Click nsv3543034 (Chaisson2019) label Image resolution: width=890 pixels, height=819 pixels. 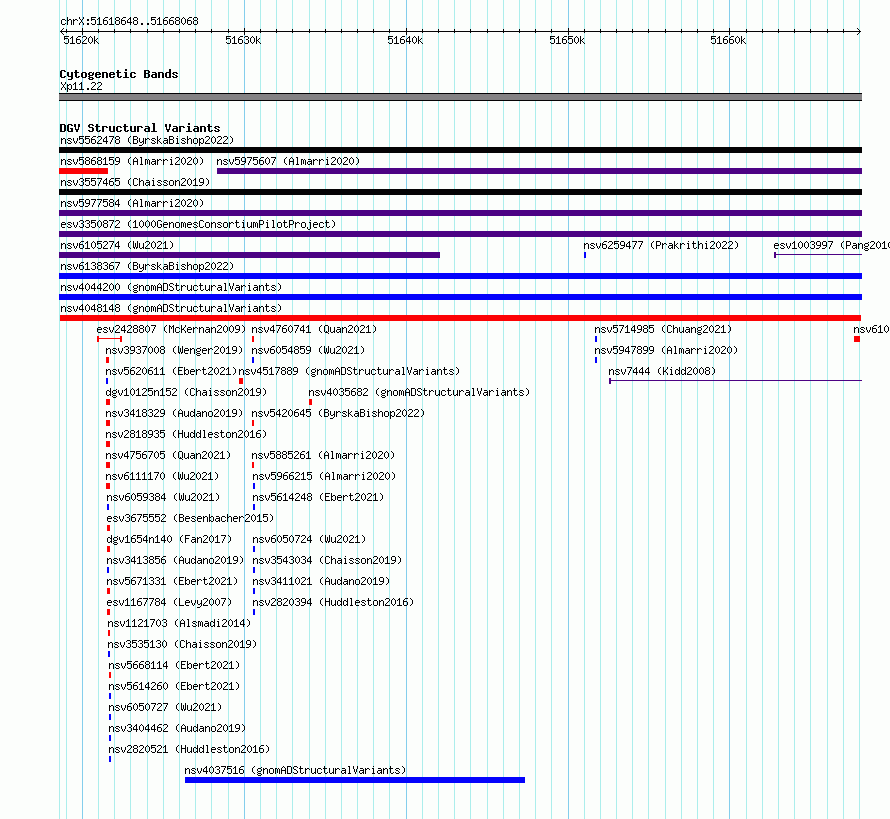point(328,560)
